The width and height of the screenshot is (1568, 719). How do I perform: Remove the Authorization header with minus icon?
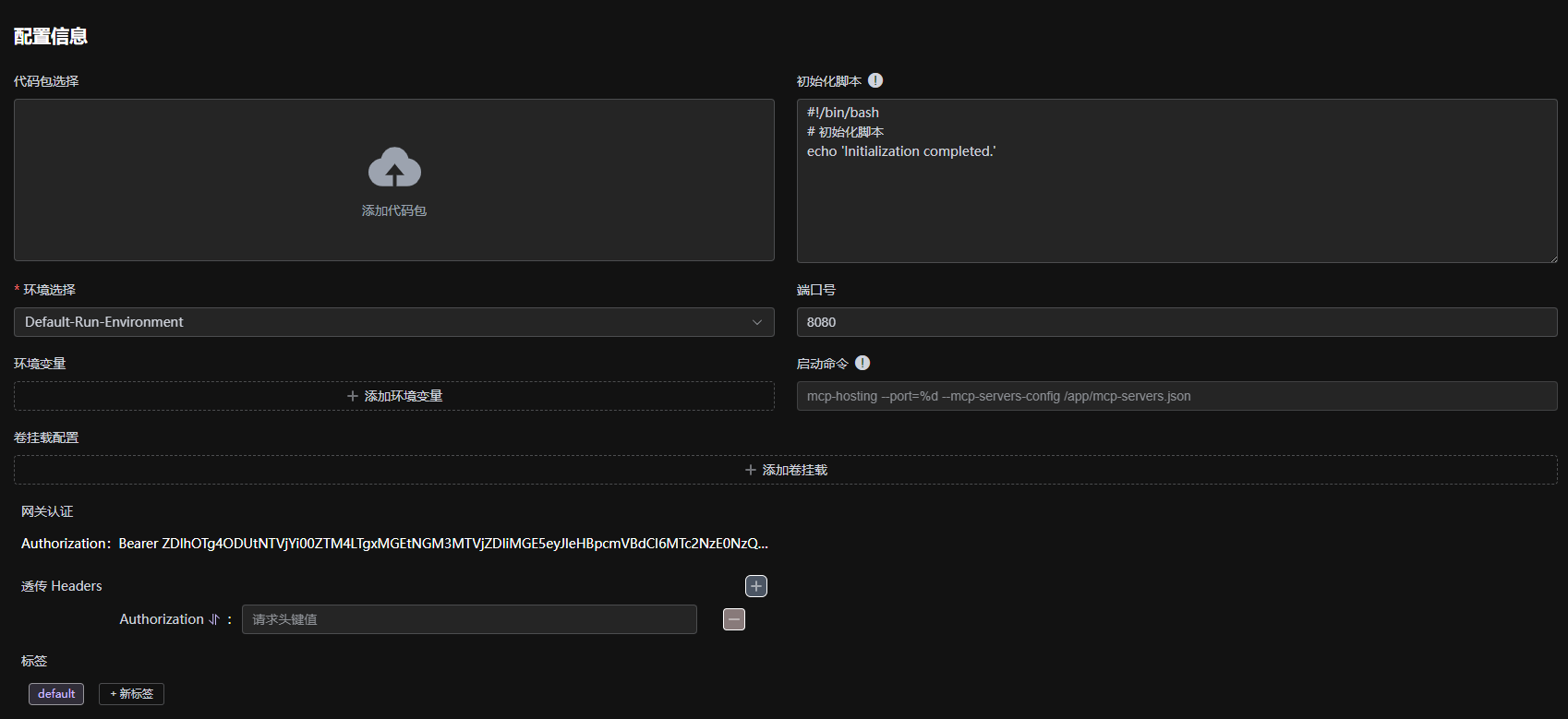pos(734,619)
